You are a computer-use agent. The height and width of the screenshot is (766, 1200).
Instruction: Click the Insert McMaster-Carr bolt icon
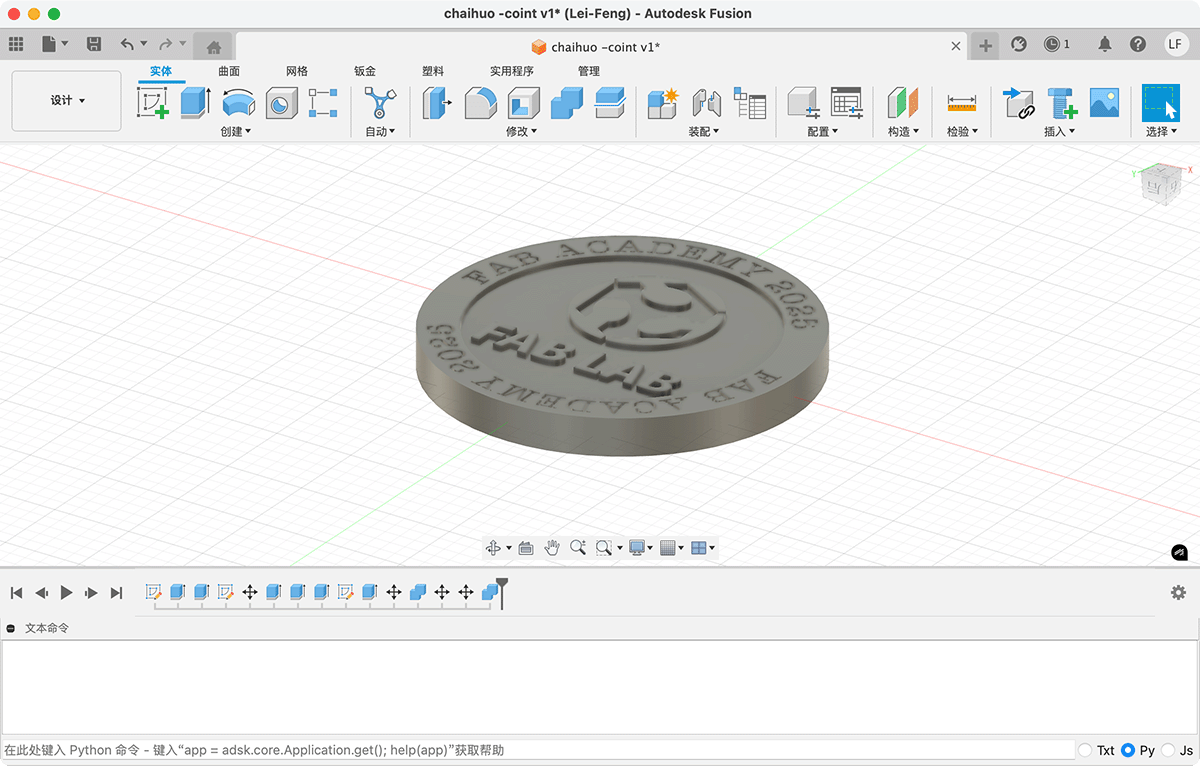1061,103
